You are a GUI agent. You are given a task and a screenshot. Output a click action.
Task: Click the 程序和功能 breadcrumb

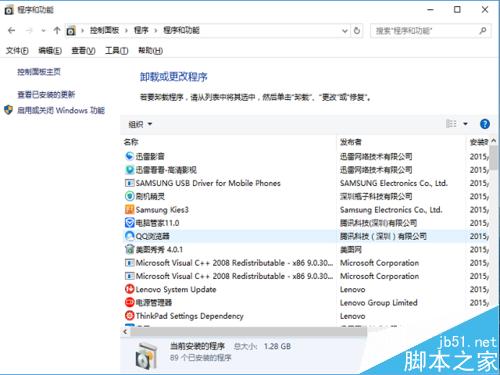coord(181,31)
